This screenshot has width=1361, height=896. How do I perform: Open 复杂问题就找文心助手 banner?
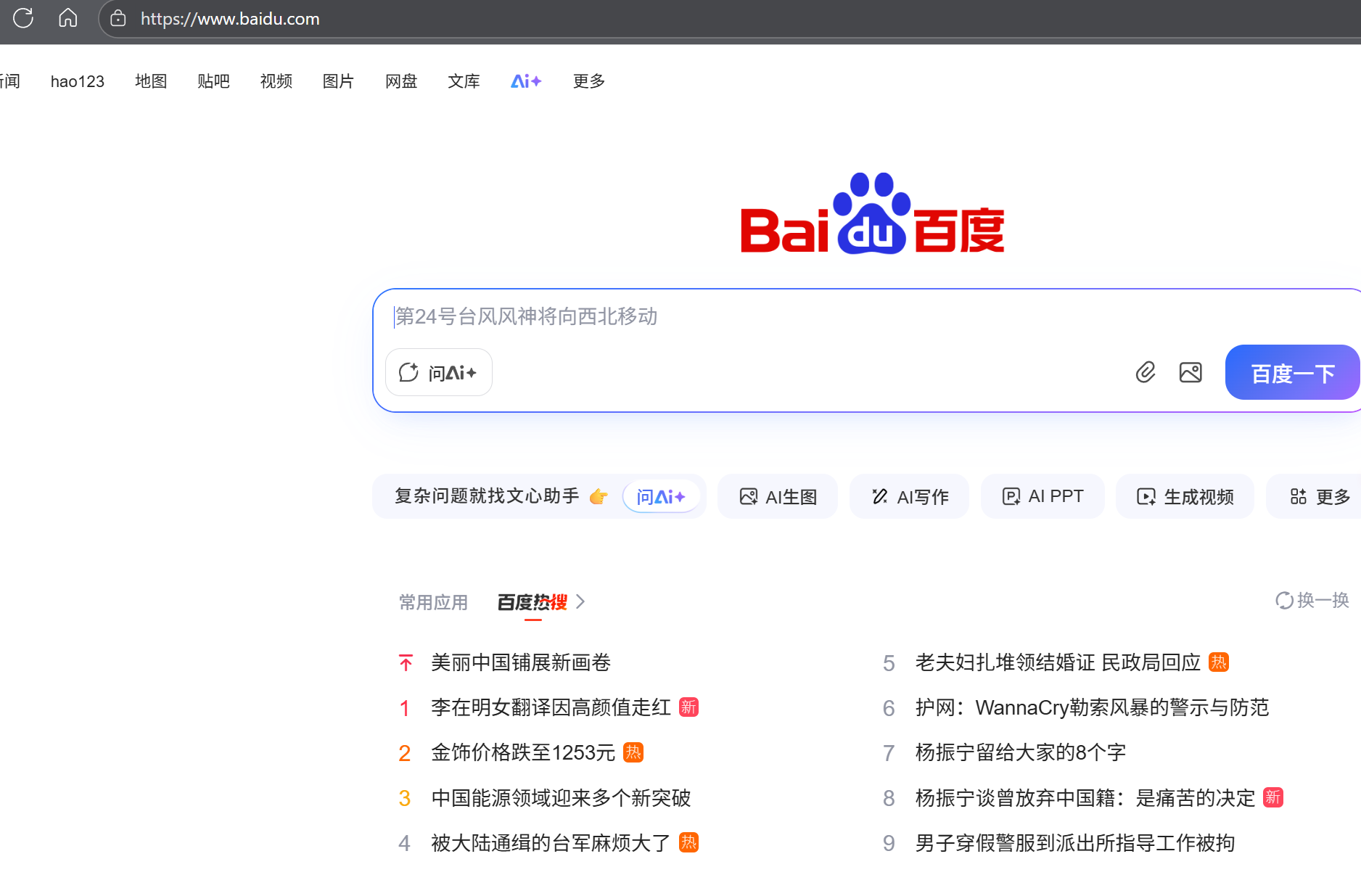click(x=539, y=496)
